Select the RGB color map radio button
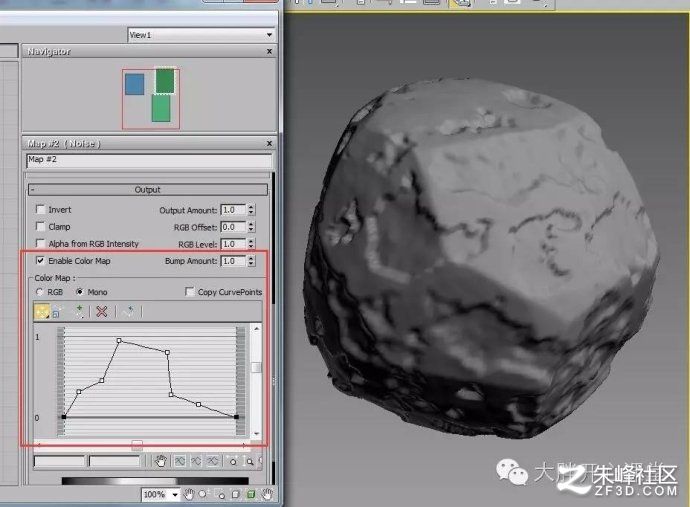Viewport: 690px width, 507px height. click(x=40, y=292)
